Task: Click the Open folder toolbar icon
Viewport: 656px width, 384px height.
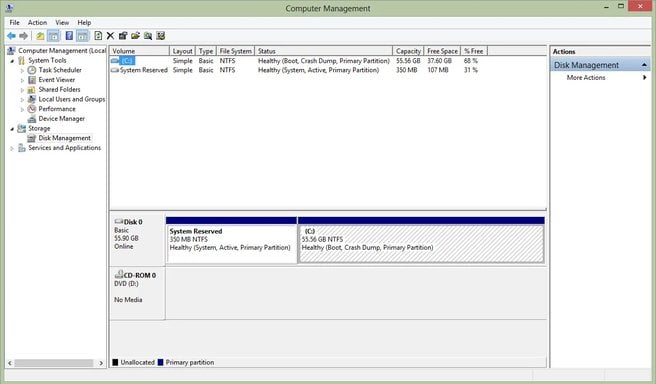Action: [x=136, y=36]
